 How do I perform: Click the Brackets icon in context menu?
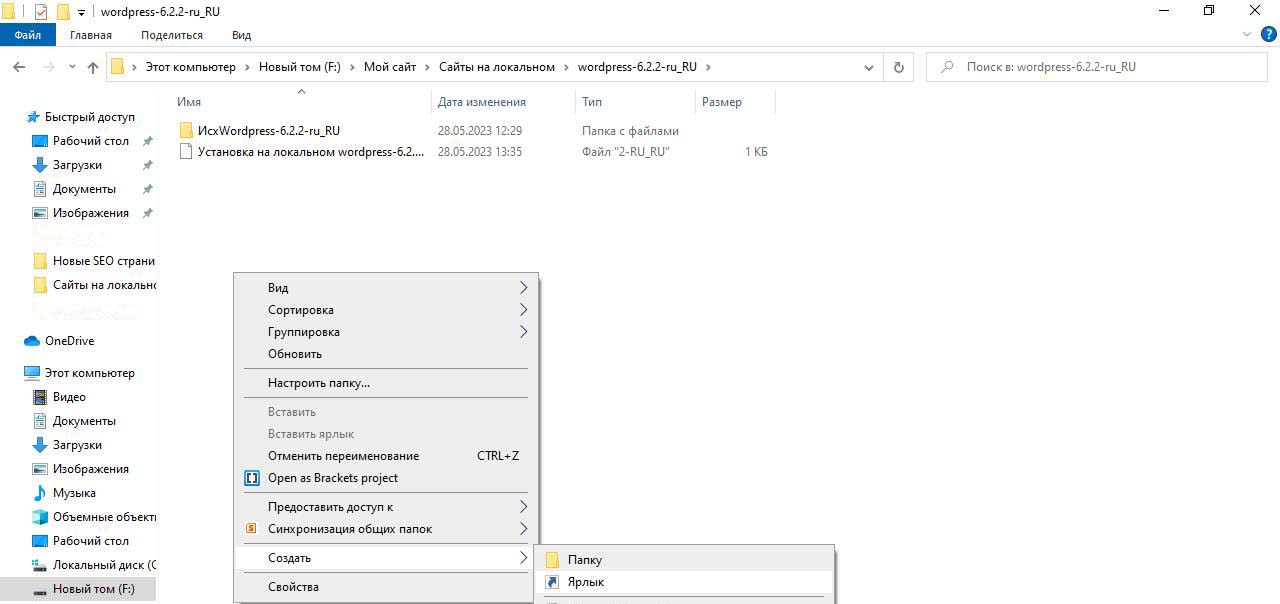click(252, 478)
